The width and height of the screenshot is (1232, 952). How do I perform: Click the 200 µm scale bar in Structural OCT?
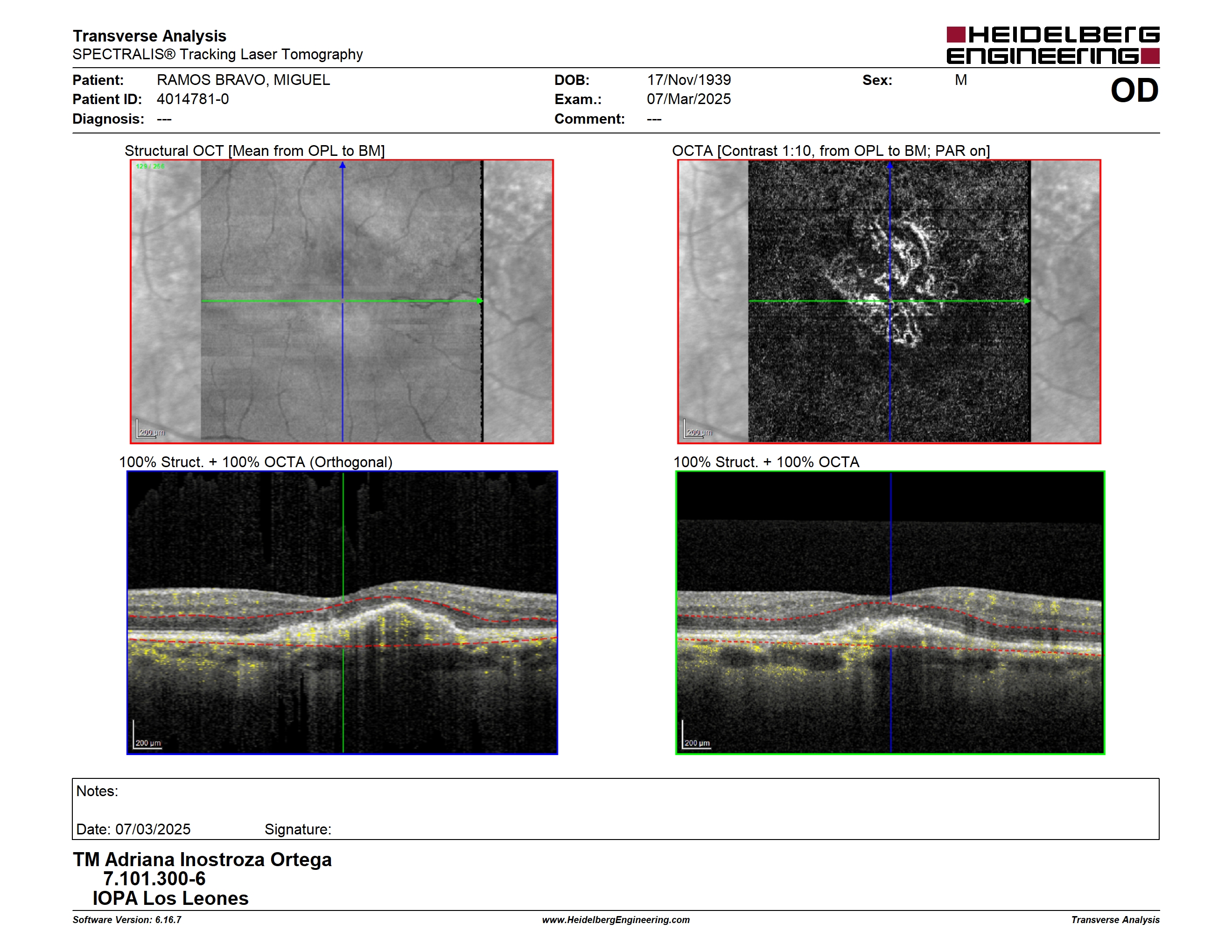point(149,429)
